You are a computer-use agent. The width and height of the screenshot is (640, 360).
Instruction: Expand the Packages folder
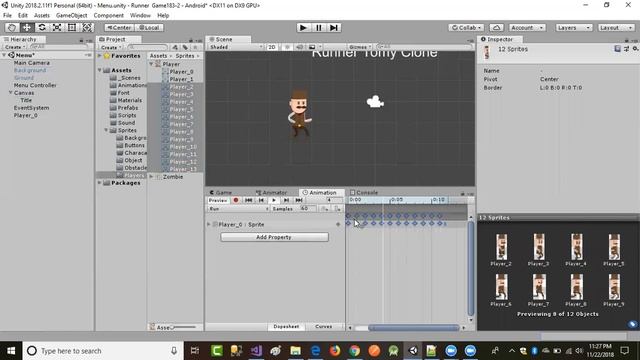[100, 183]
